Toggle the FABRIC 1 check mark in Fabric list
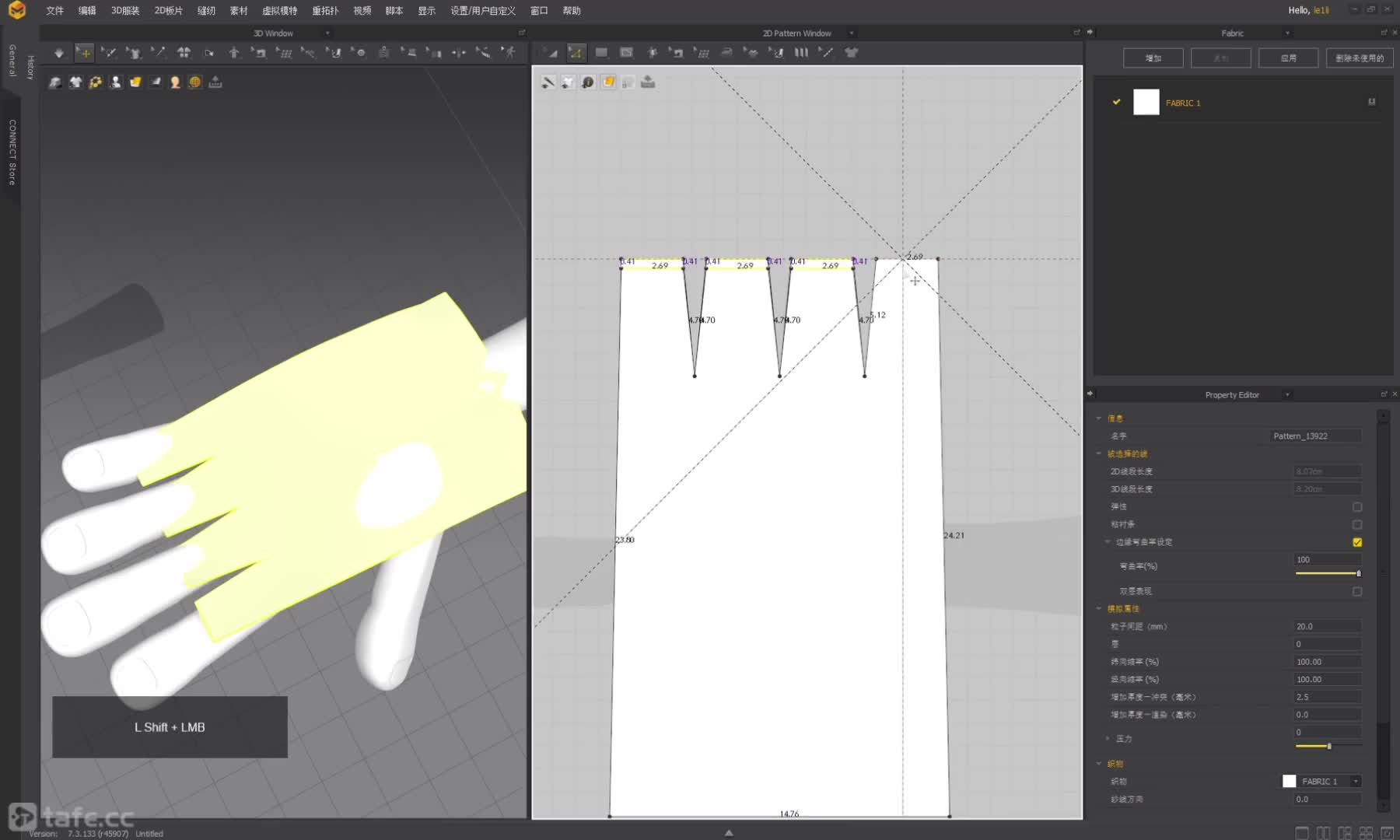This screenshot has width=1400, height=840. 1116,102
